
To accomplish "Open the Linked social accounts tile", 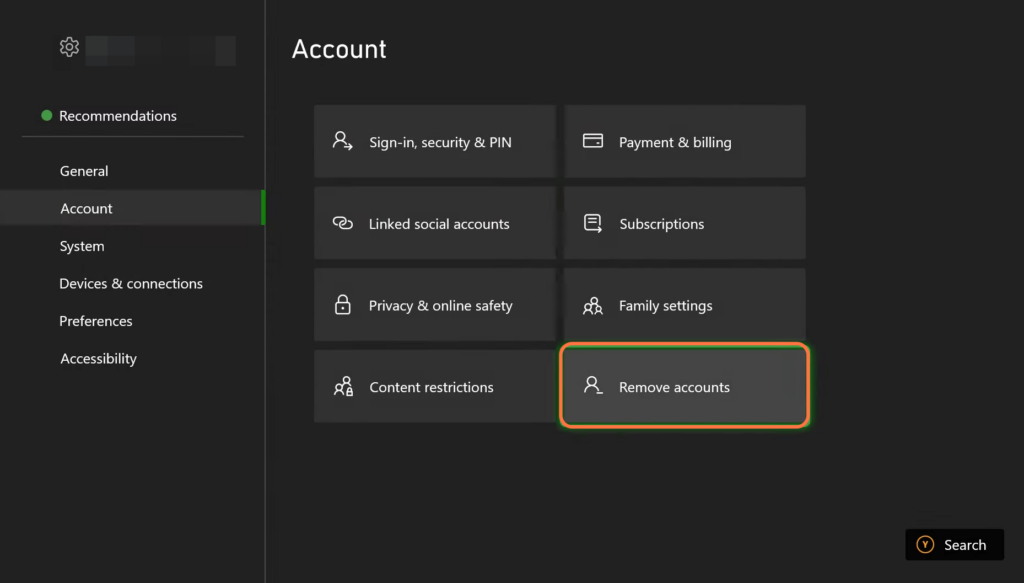I will pos(435,223).
